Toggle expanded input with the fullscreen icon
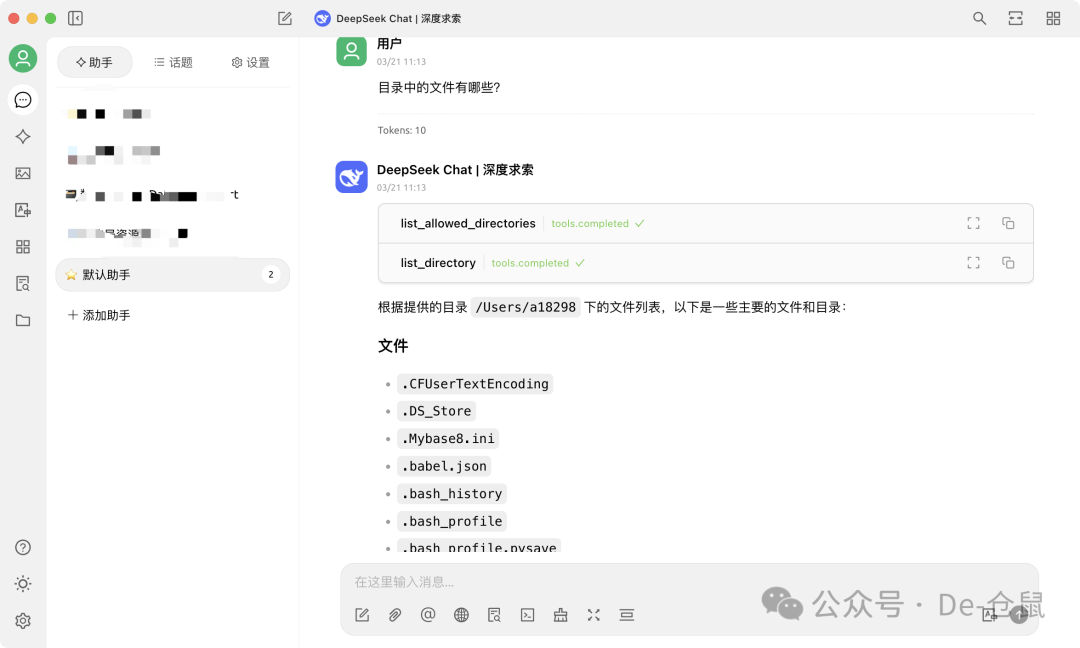 (593, 615)
